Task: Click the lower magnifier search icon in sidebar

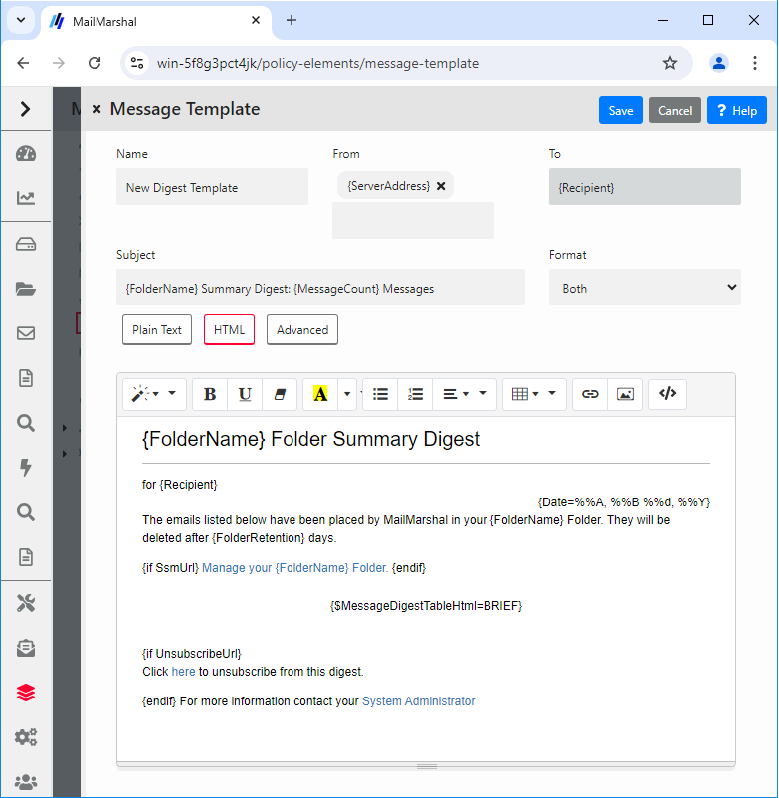Action: (x=26, y=512)
